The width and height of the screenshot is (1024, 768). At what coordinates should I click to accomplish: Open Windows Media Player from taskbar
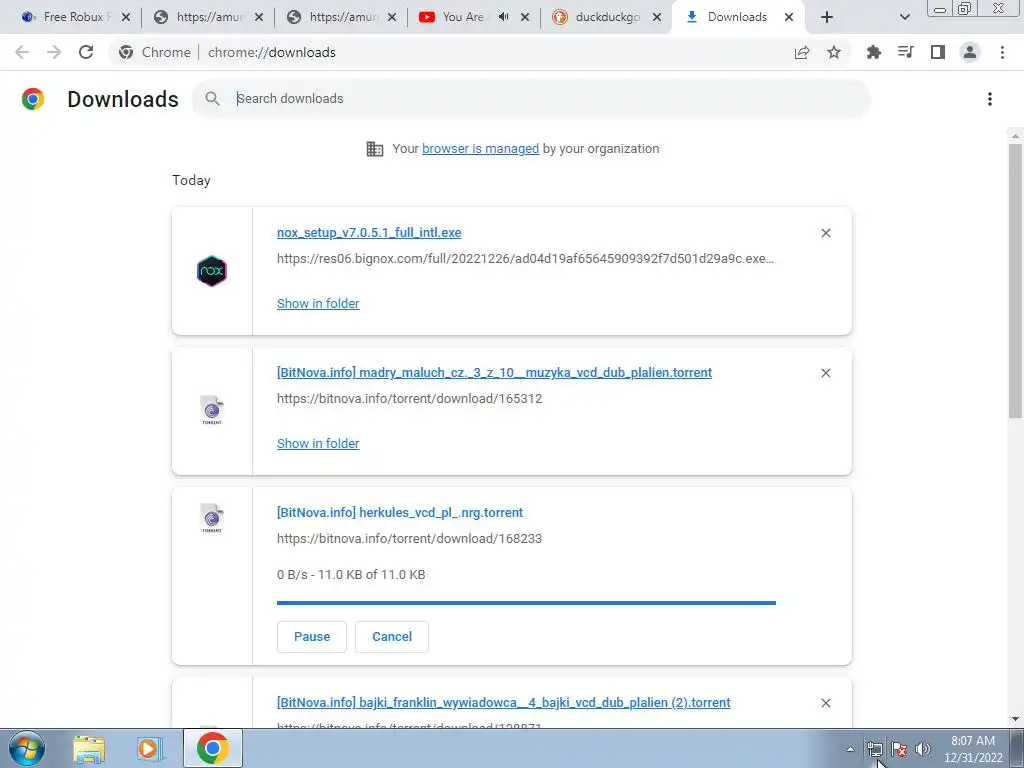tap(150, 748)
